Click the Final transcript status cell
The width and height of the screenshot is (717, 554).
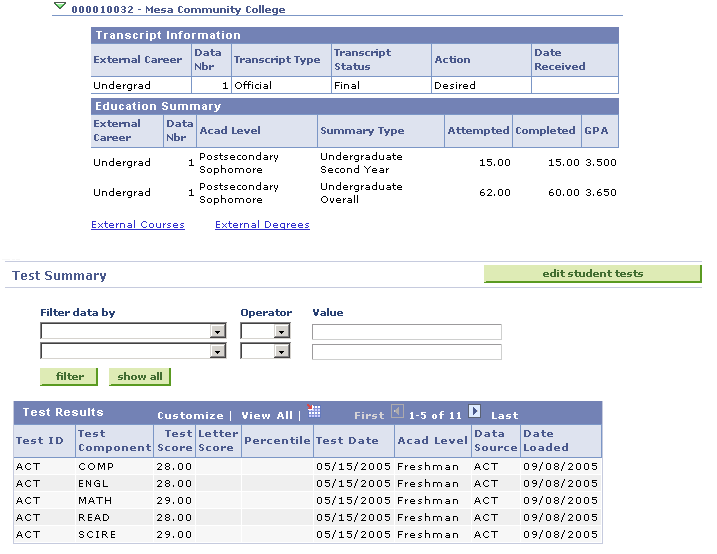pyautogui.click(x=381, y=85)
